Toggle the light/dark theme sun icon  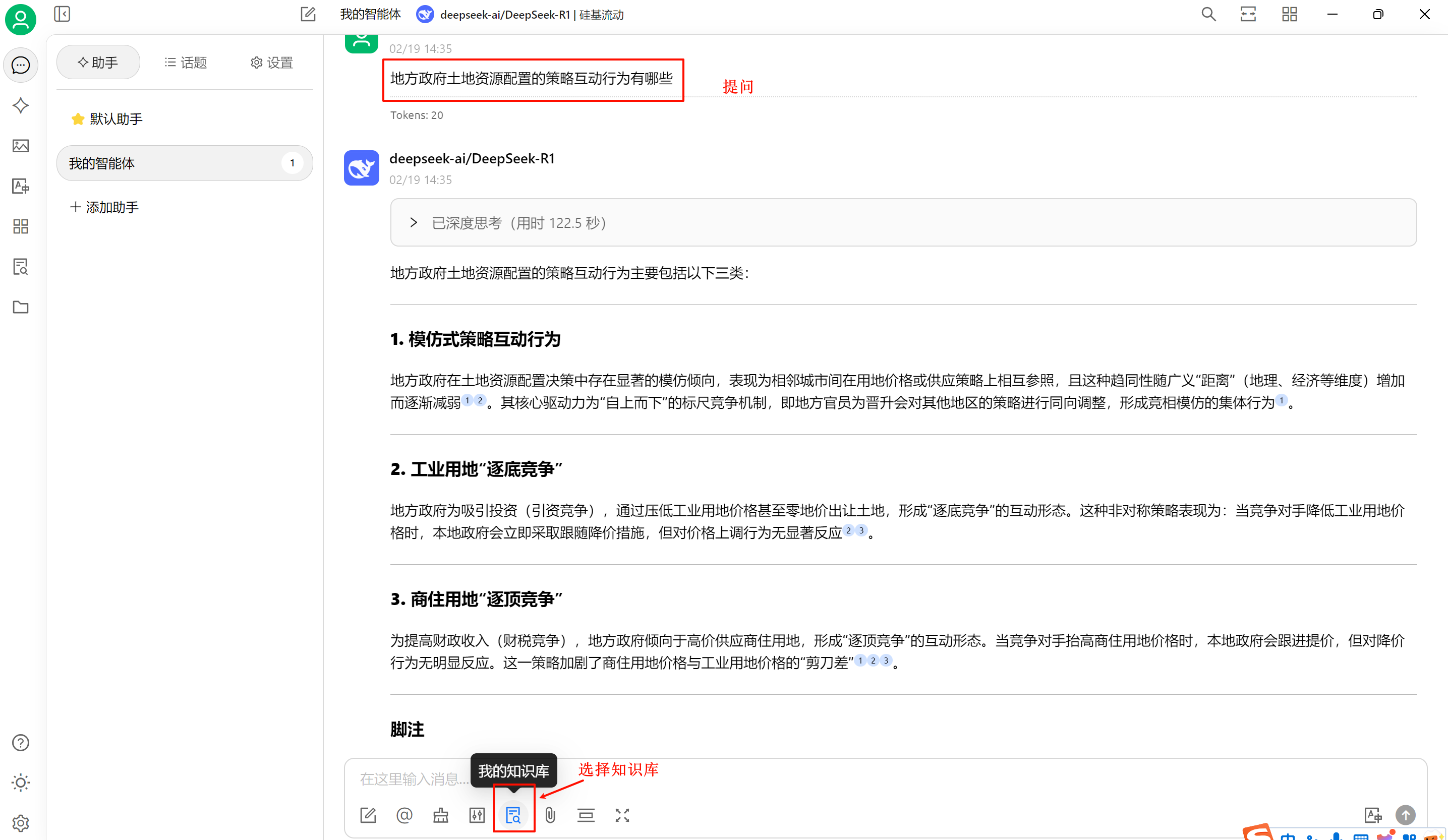point(21,783)
